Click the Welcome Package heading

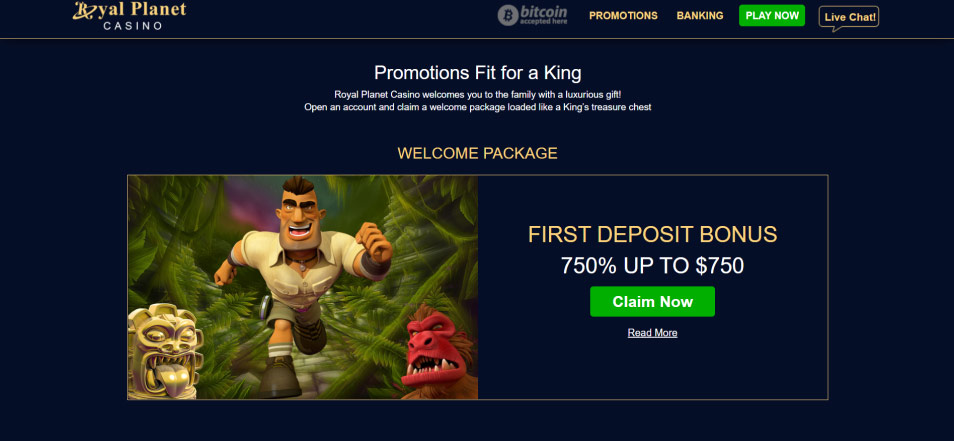[478, 153]
